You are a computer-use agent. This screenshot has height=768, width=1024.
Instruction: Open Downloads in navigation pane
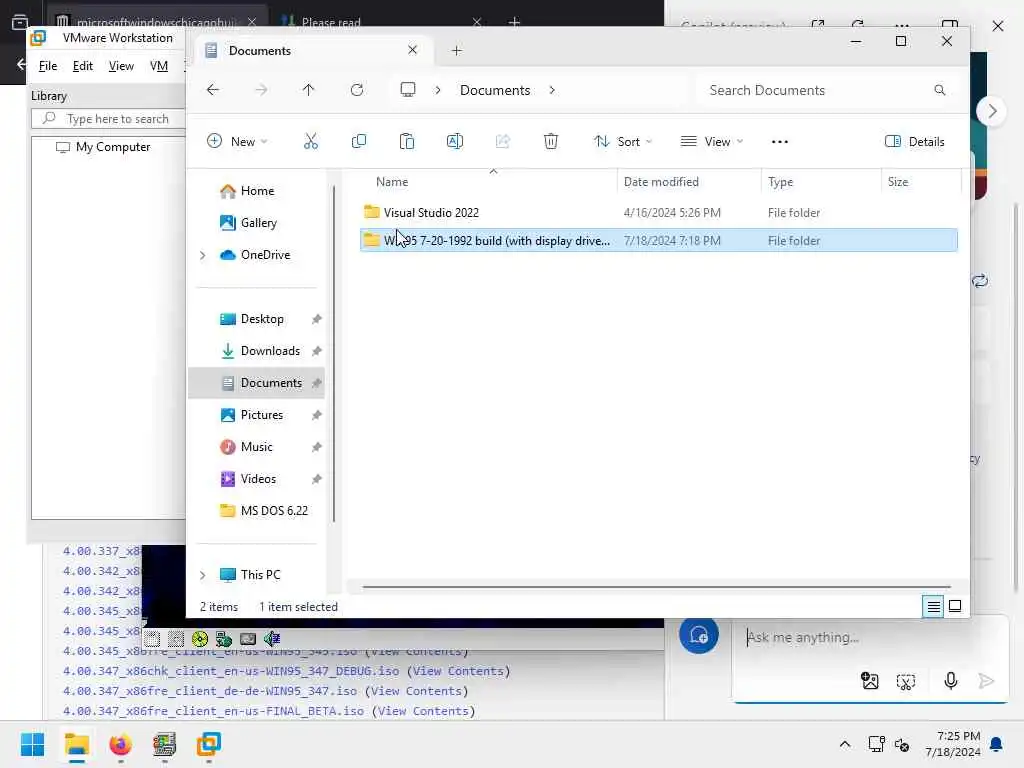pos(270,351)
